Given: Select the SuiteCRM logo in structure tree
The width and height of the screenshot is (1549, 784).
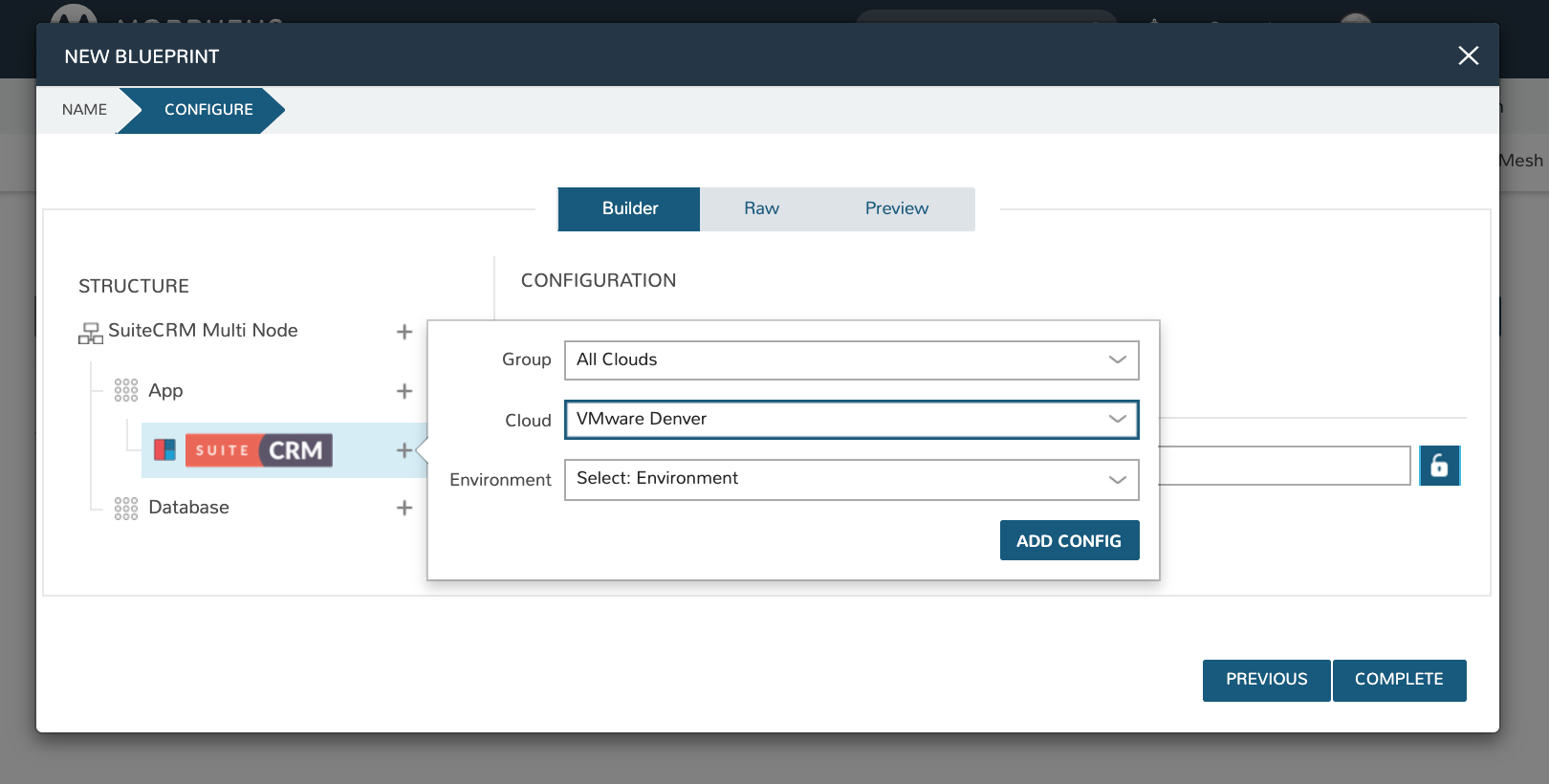Looking at the screenshot, I should tap(258, 450).
